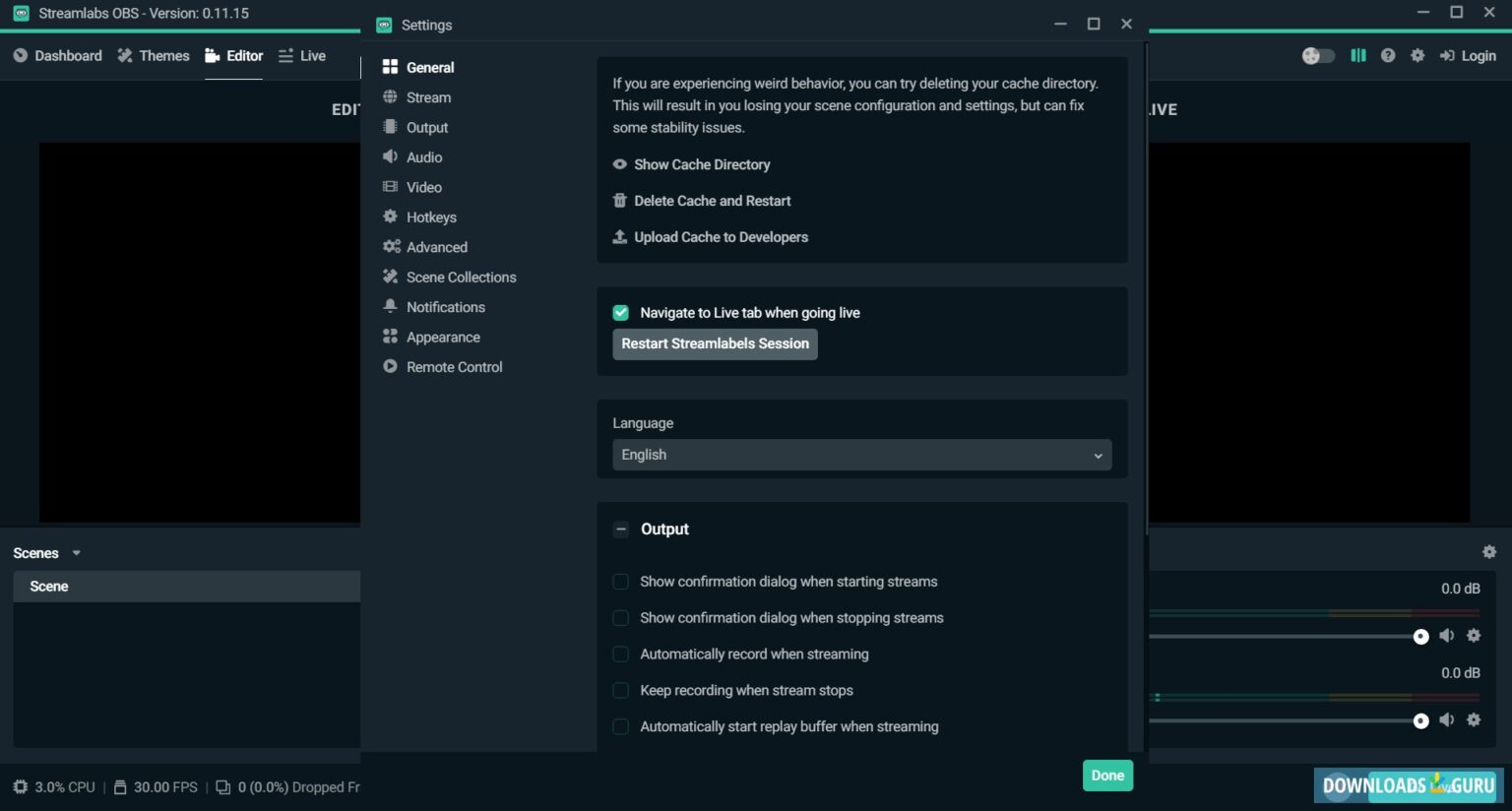Open the mixer settings gear icon
Image resolution: width=1512 pixels, height=811 pixels.
(1489, 552)
